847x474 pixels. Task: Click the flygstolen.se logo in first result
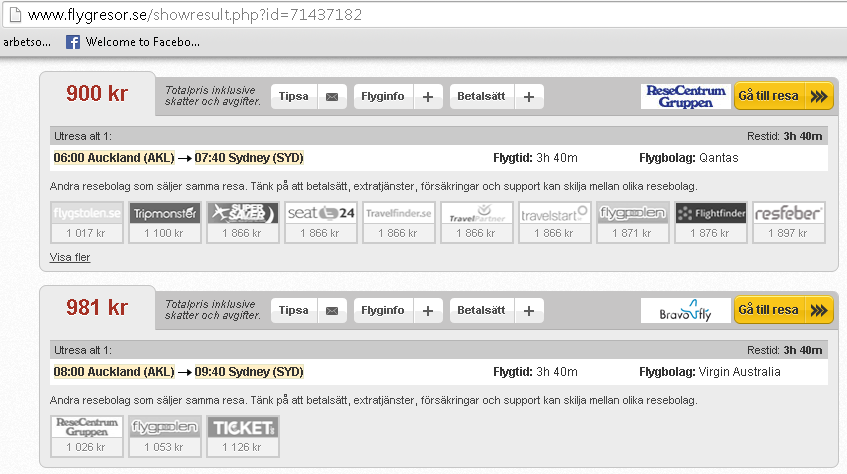(86, 213)
